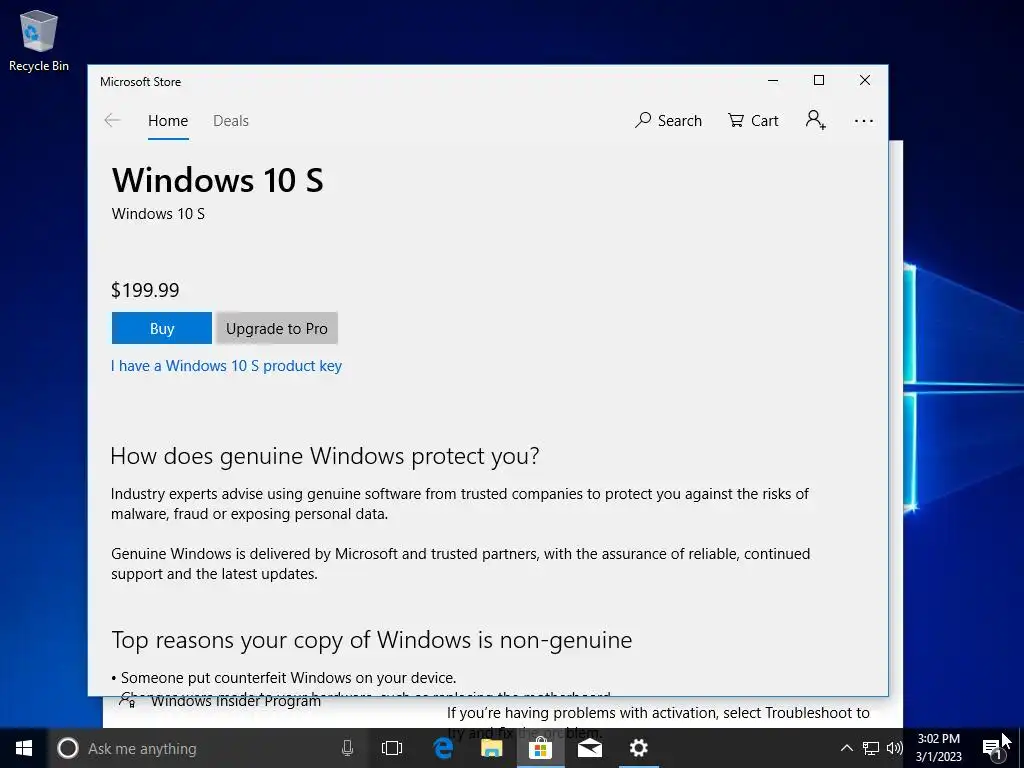The height and width of the screenshot is (768, 1024).
Task: Show hidden tray icons chevron
Action: pos(846,748)
